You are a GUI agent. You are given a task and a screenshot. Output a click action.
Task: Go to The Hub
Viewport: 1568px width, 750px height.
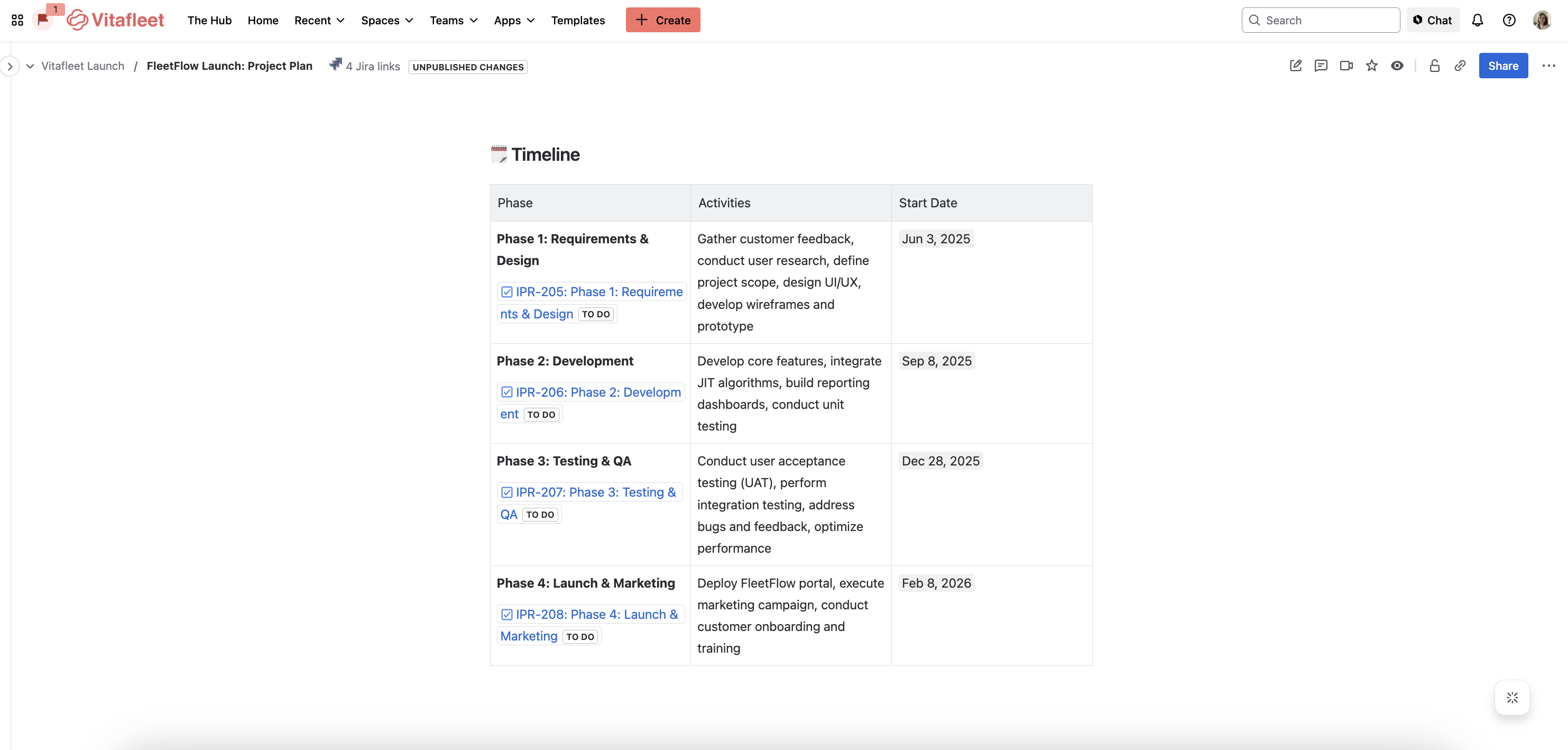209,20
